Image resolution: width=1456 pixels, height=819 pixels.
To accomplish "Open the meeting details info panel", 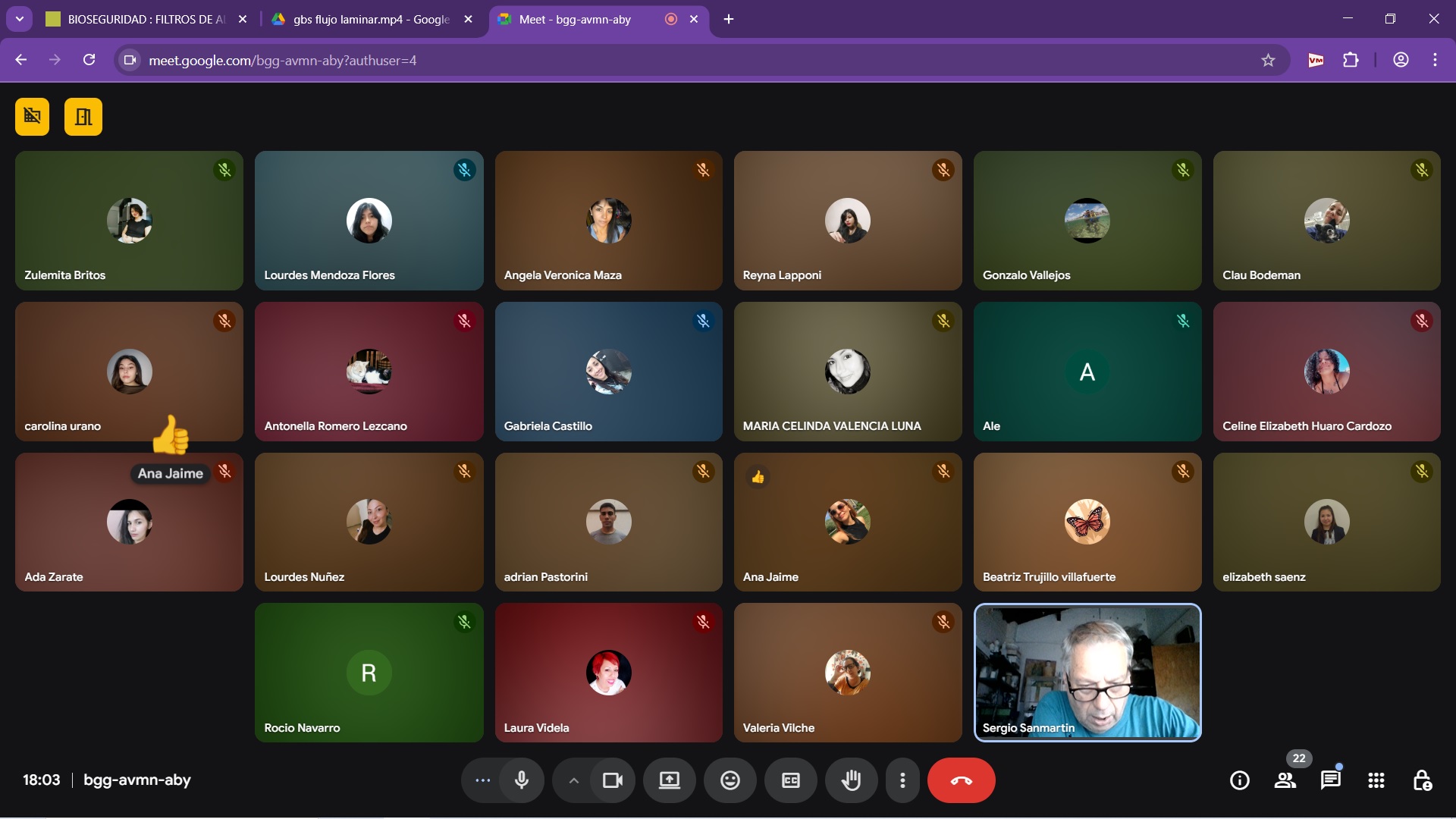I will [1239, 780].
